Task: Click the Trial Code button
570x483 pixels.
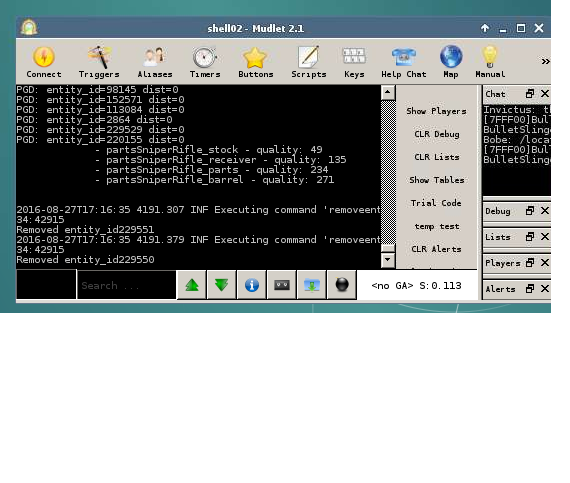Action: [x=436, y=203]
